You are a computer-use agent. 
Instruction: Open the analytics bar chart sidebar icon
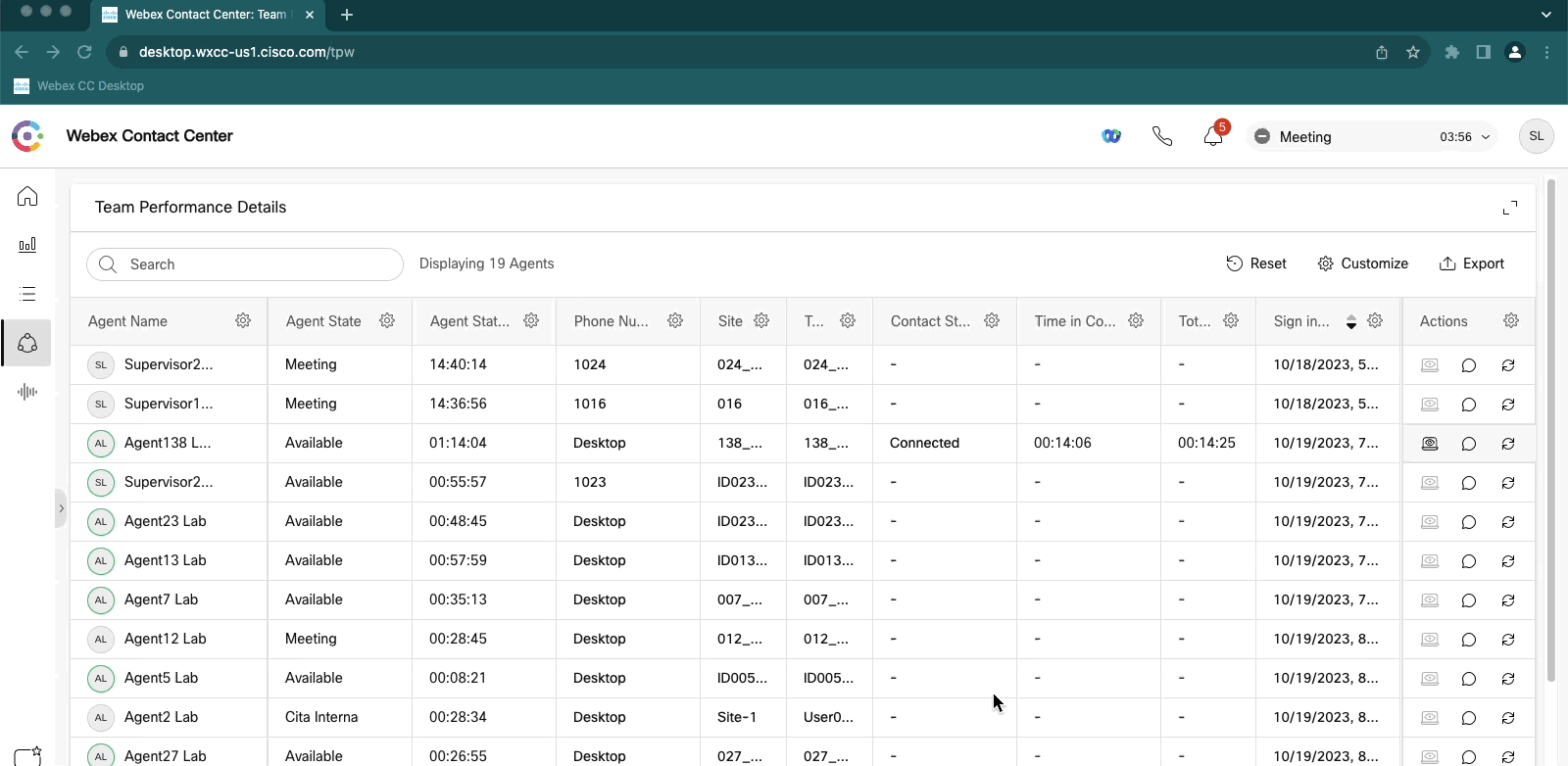coord(27,245)
